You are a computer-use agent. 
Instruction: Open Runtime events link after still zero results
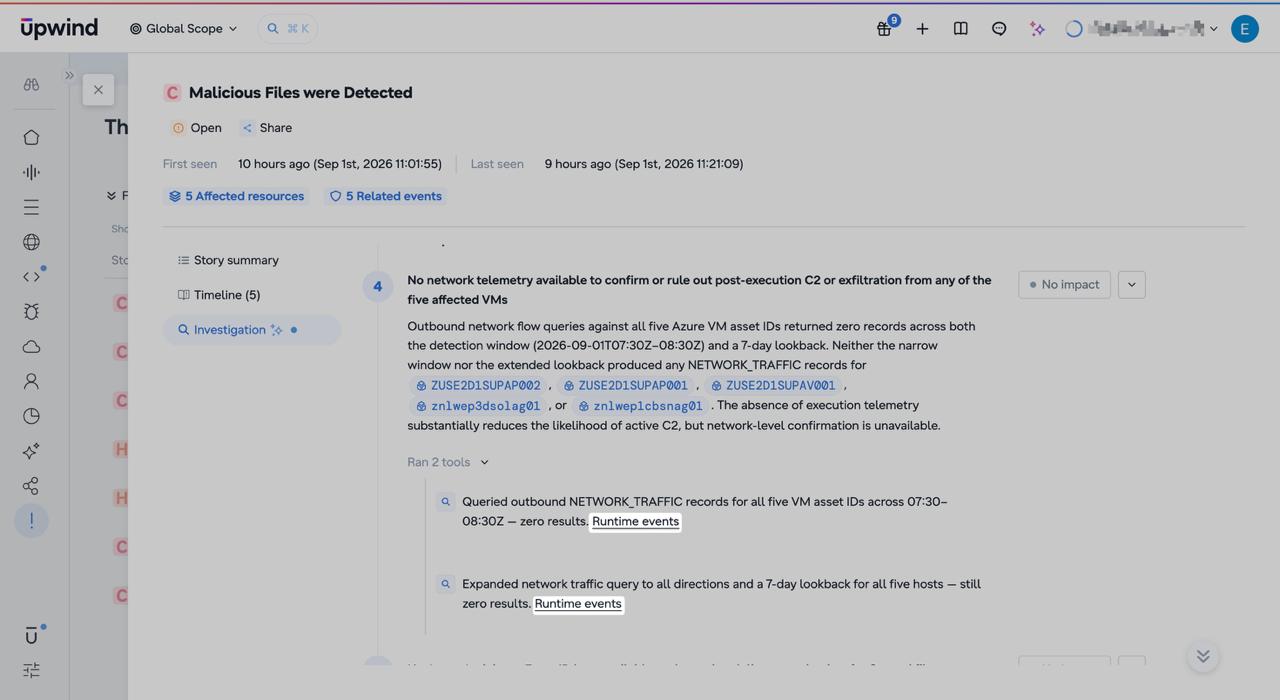coord(578,604)
